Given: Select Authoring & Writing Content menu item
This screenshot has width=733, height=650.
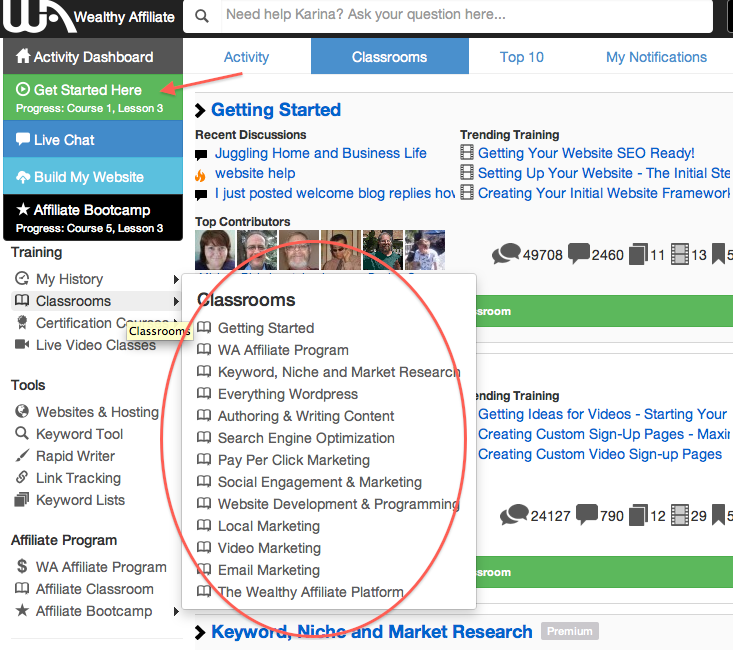Looking at the screenshot, I should pyautogui.click(x=306, y=416).
